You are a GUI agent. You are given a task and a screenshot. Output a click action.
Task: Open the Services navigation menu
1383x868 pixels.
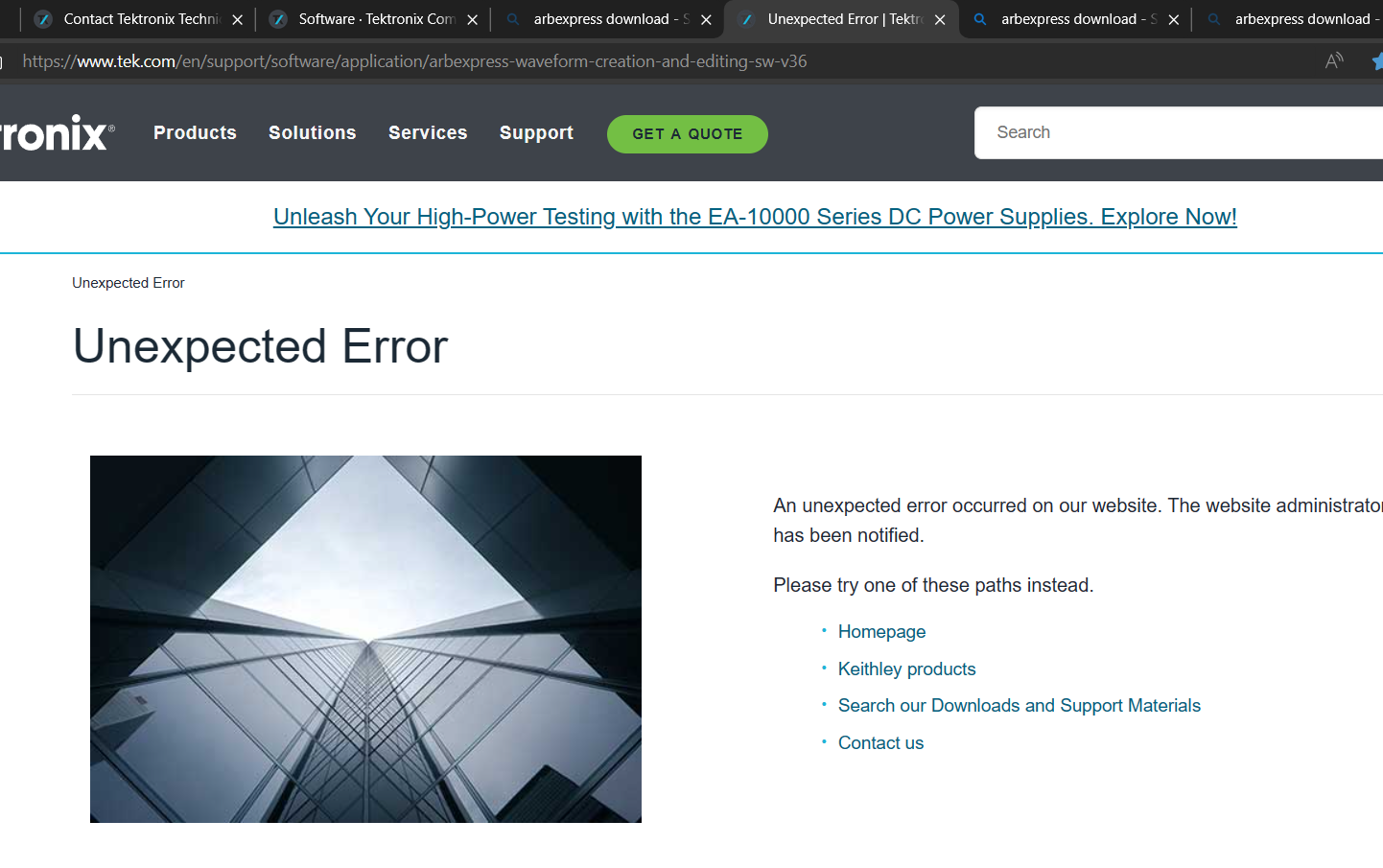pos(428,133)
